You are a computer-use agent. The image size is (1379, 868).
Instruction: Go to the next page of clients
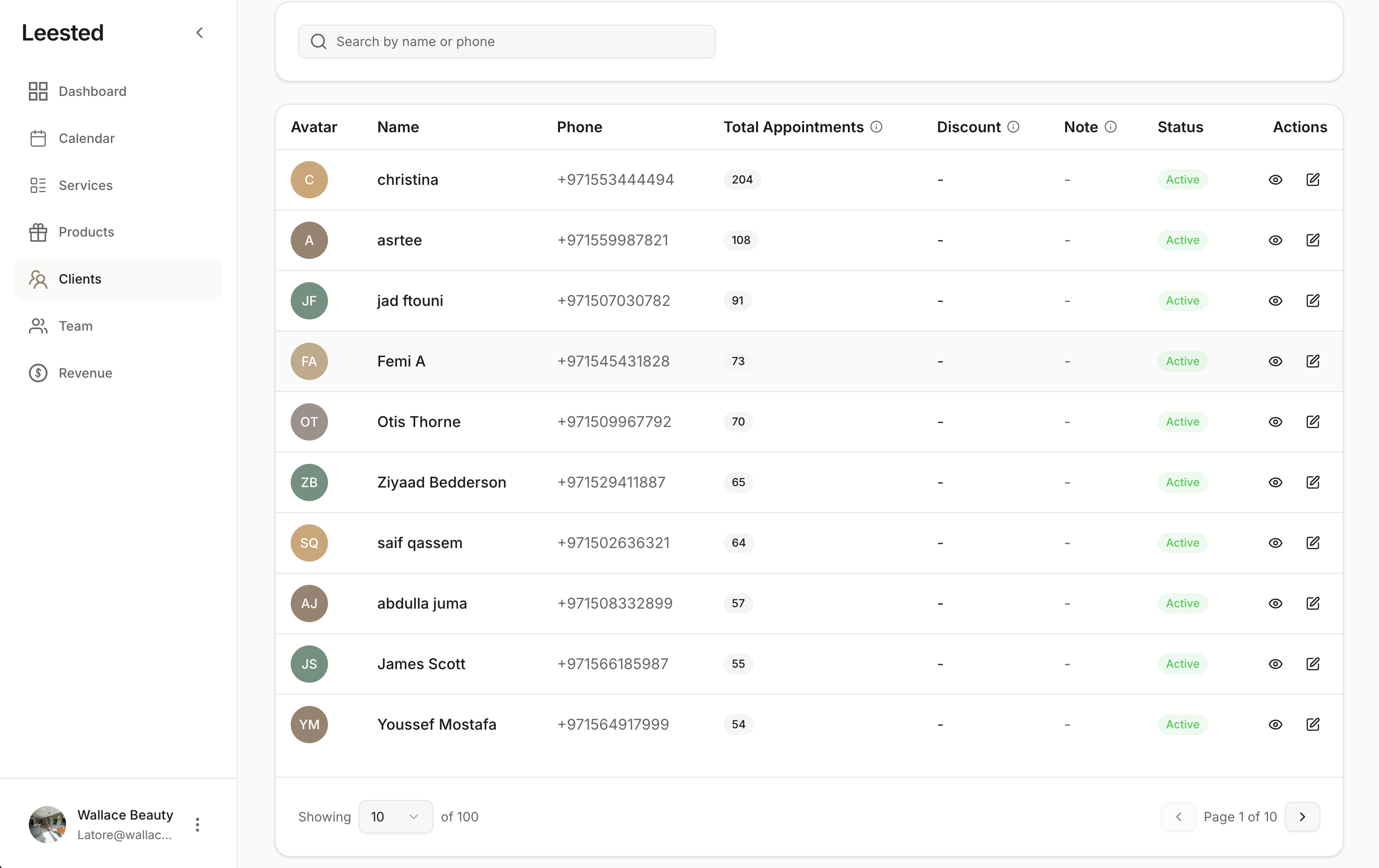click(x=1303, y=816)
